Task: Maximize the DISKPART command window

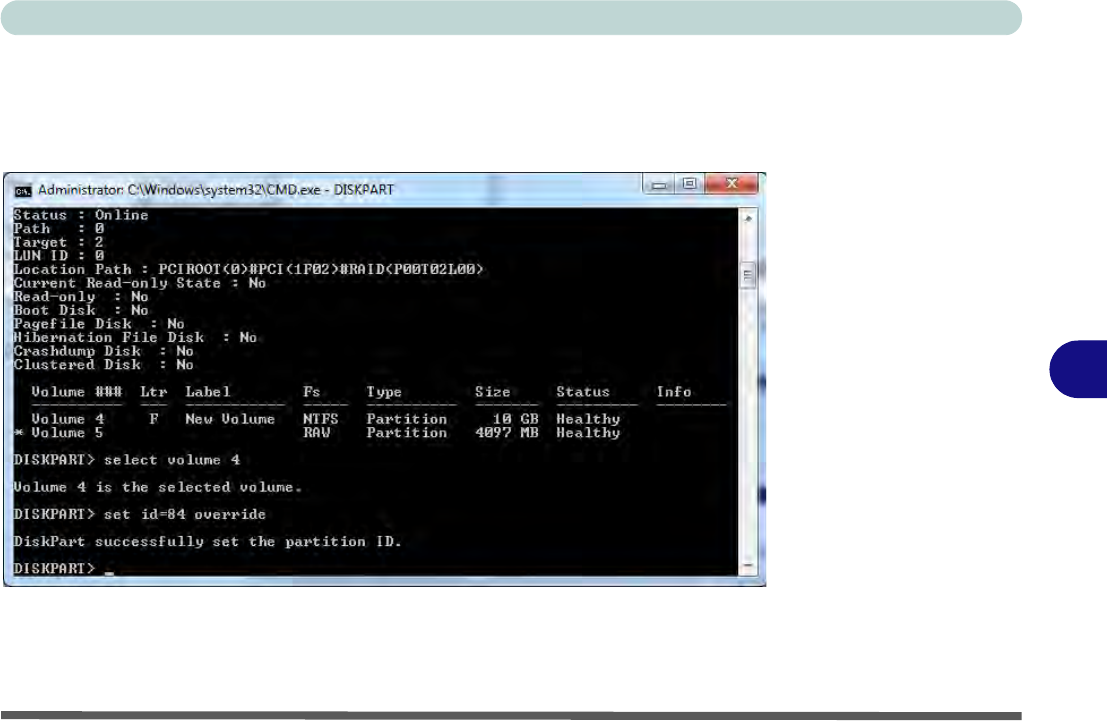Action: point(689,184)
